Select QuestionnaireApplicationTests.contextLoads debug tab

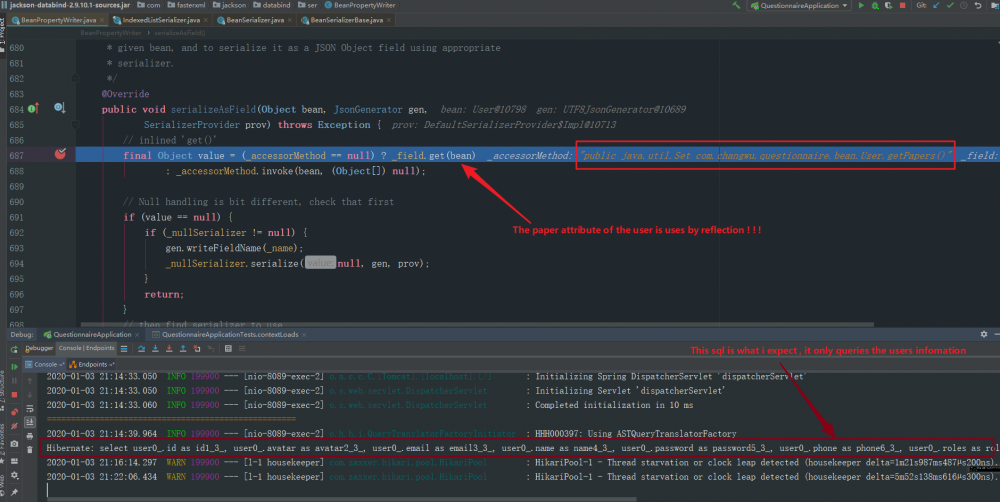click(230, 335)
